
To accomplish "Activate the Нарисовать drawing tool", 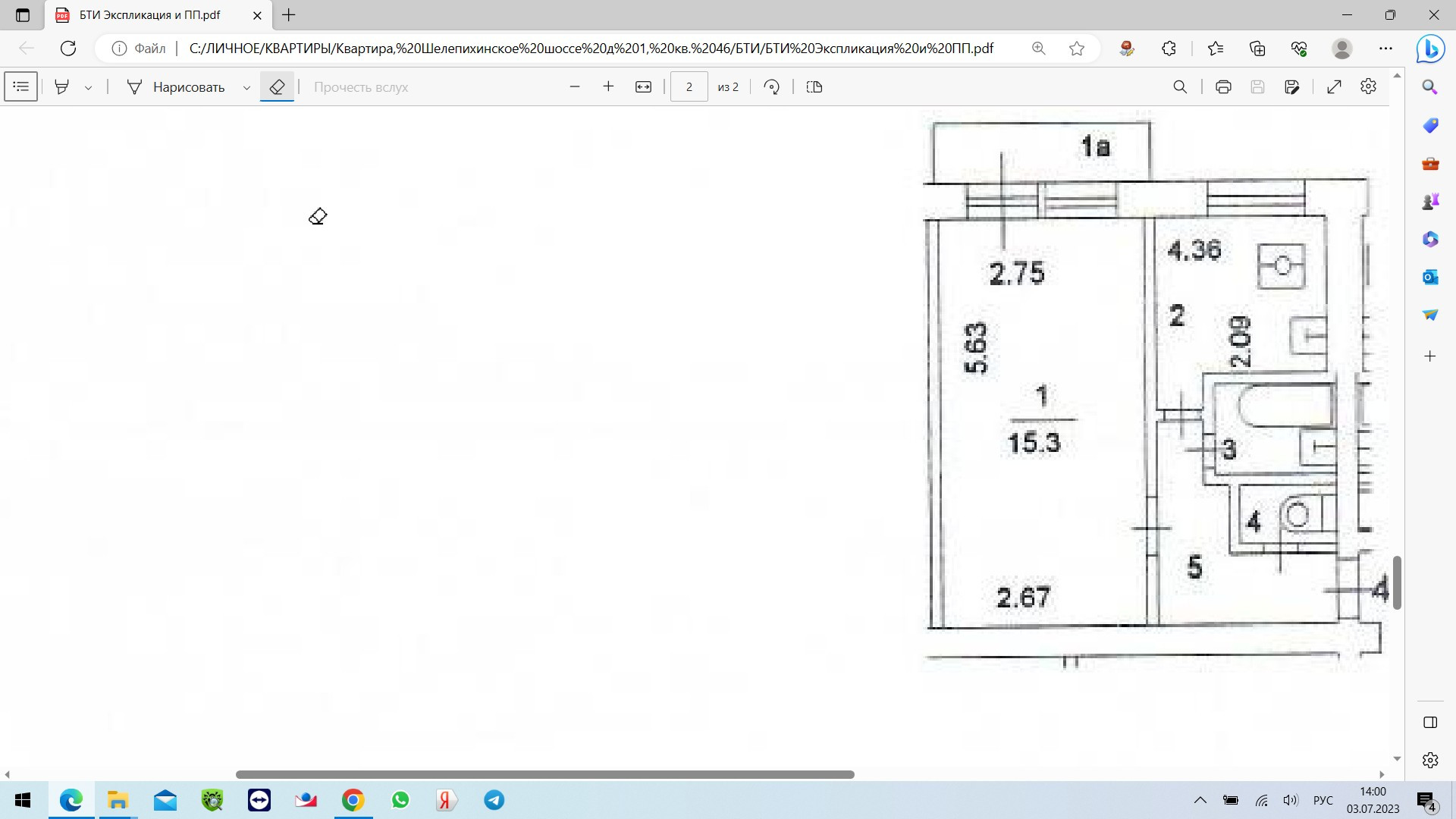I will (176, 87).
